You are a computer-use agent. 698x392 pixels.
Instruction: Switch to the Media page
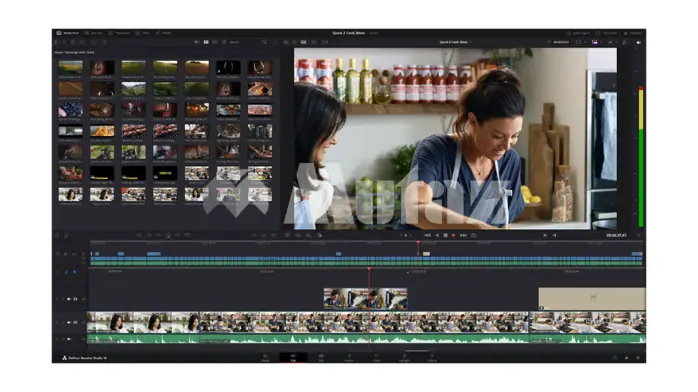click(265, 357)
